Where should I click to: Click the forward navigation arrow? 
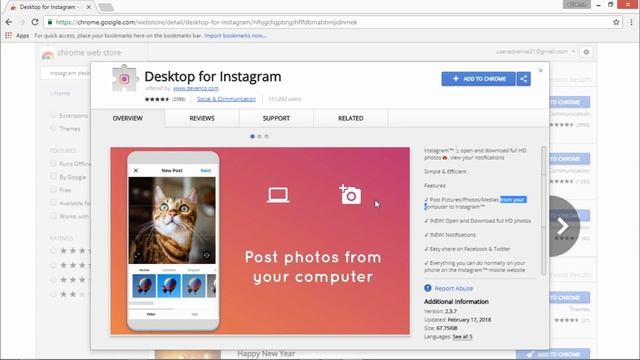pos(22,22)
